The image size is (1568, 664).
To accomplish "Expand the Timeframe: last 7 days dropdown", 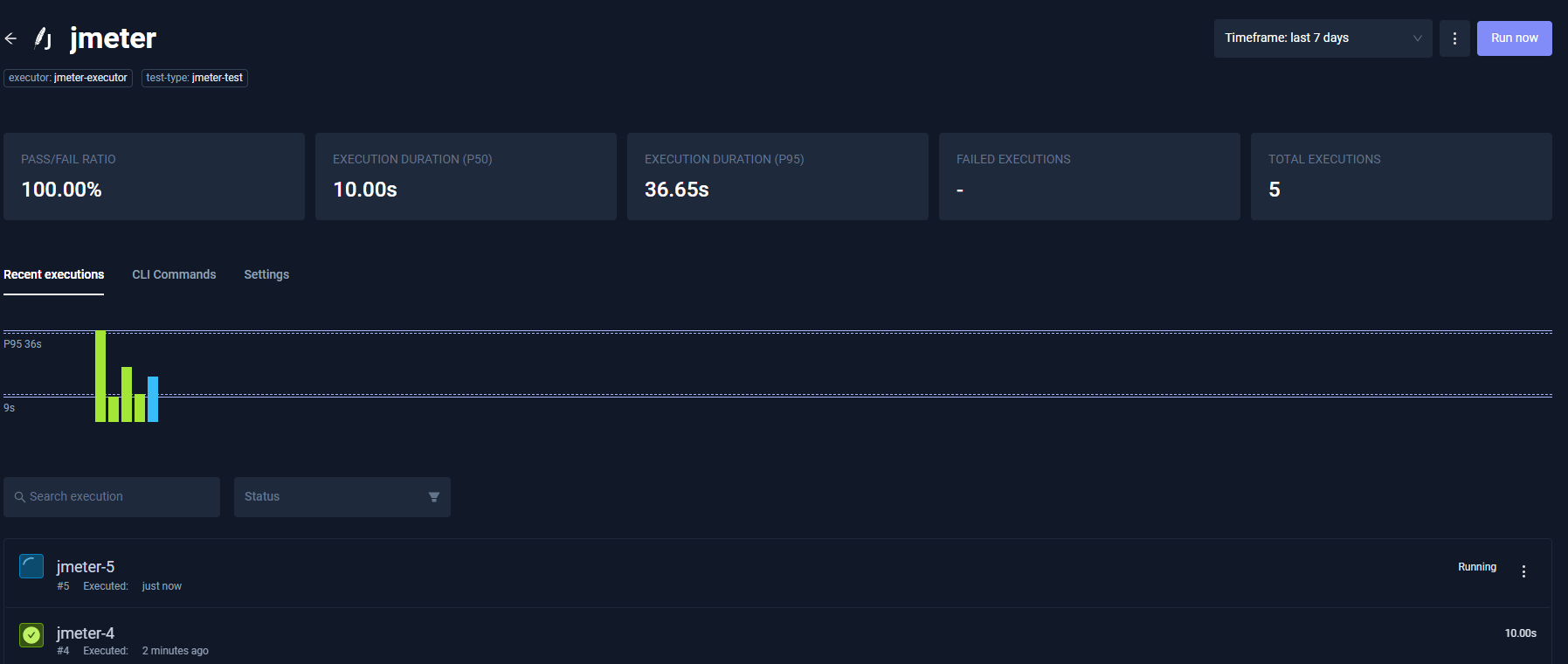I will point(1322,38).
